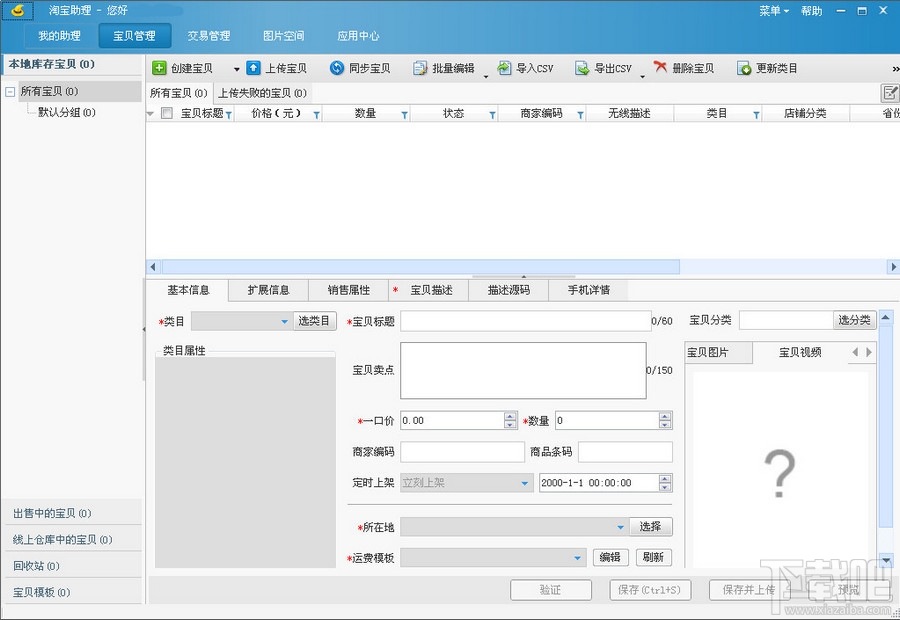Click filter icon on 数量 column
The height and width of the screenshot is (620, 900).
click(x=404, y=115)
